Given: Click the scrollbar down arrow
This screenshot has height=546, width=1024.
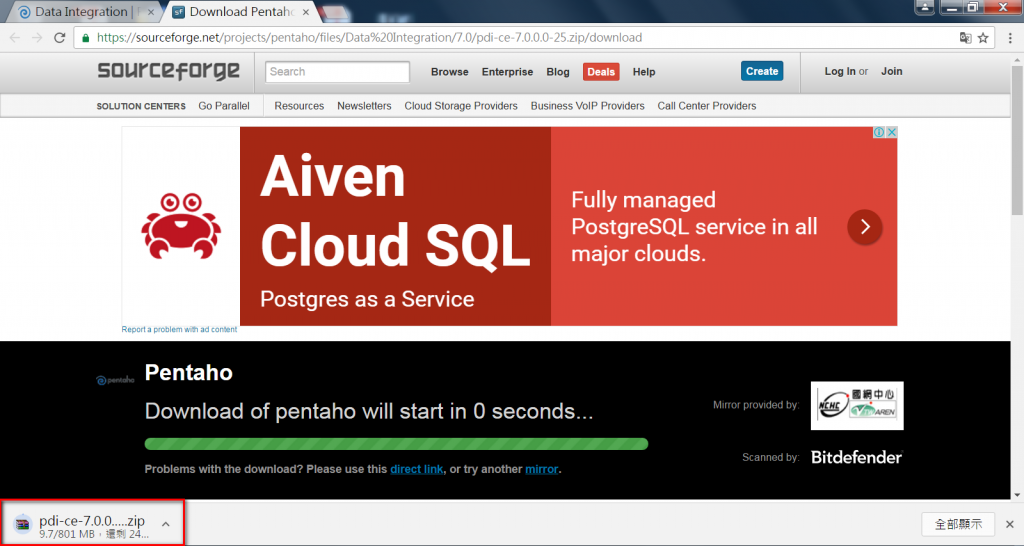Looking at the screenshot, I should coord(1017,495).
